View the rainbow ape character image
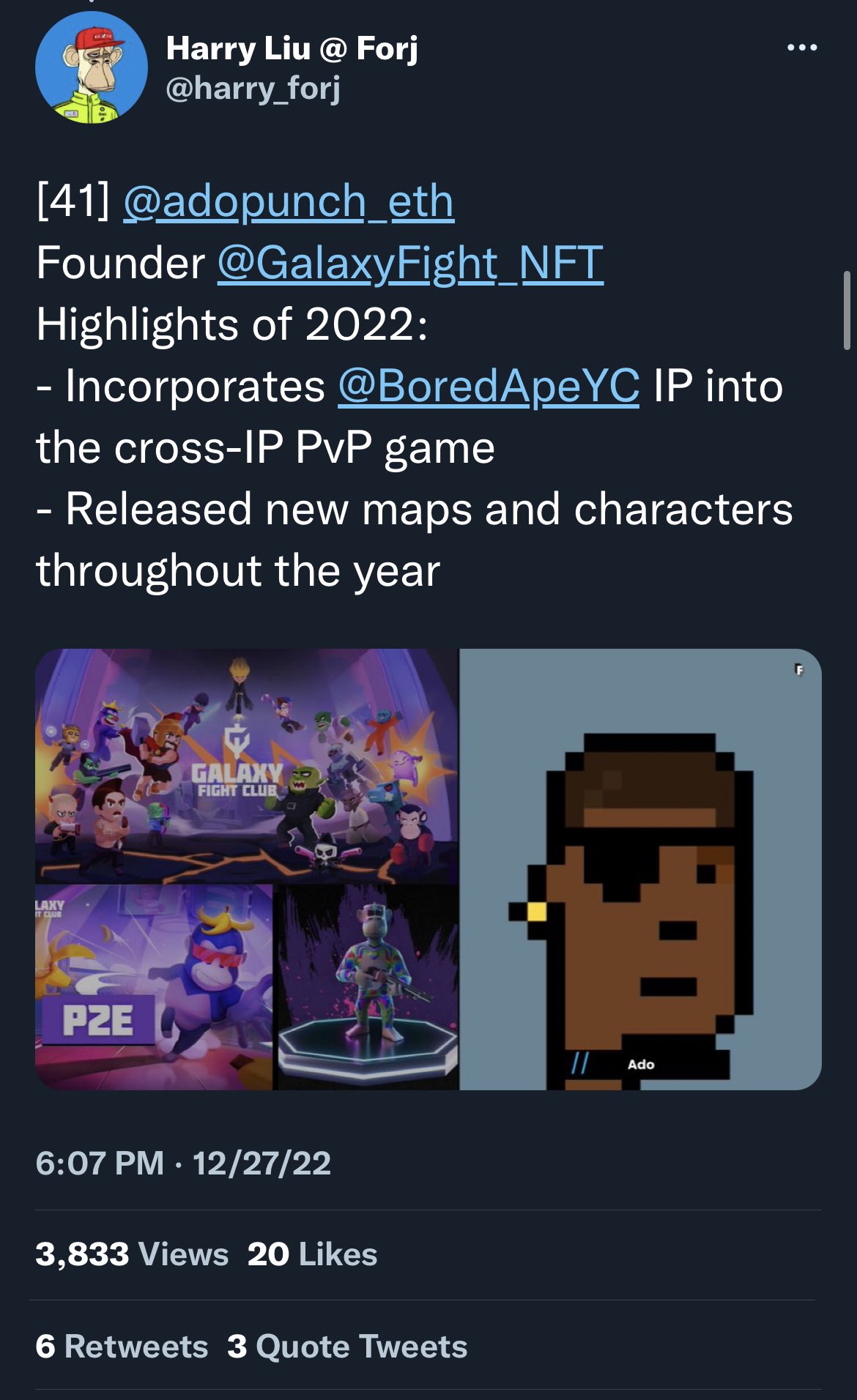This screenshot has width=857, height=1400. click(x=367, y=987)
